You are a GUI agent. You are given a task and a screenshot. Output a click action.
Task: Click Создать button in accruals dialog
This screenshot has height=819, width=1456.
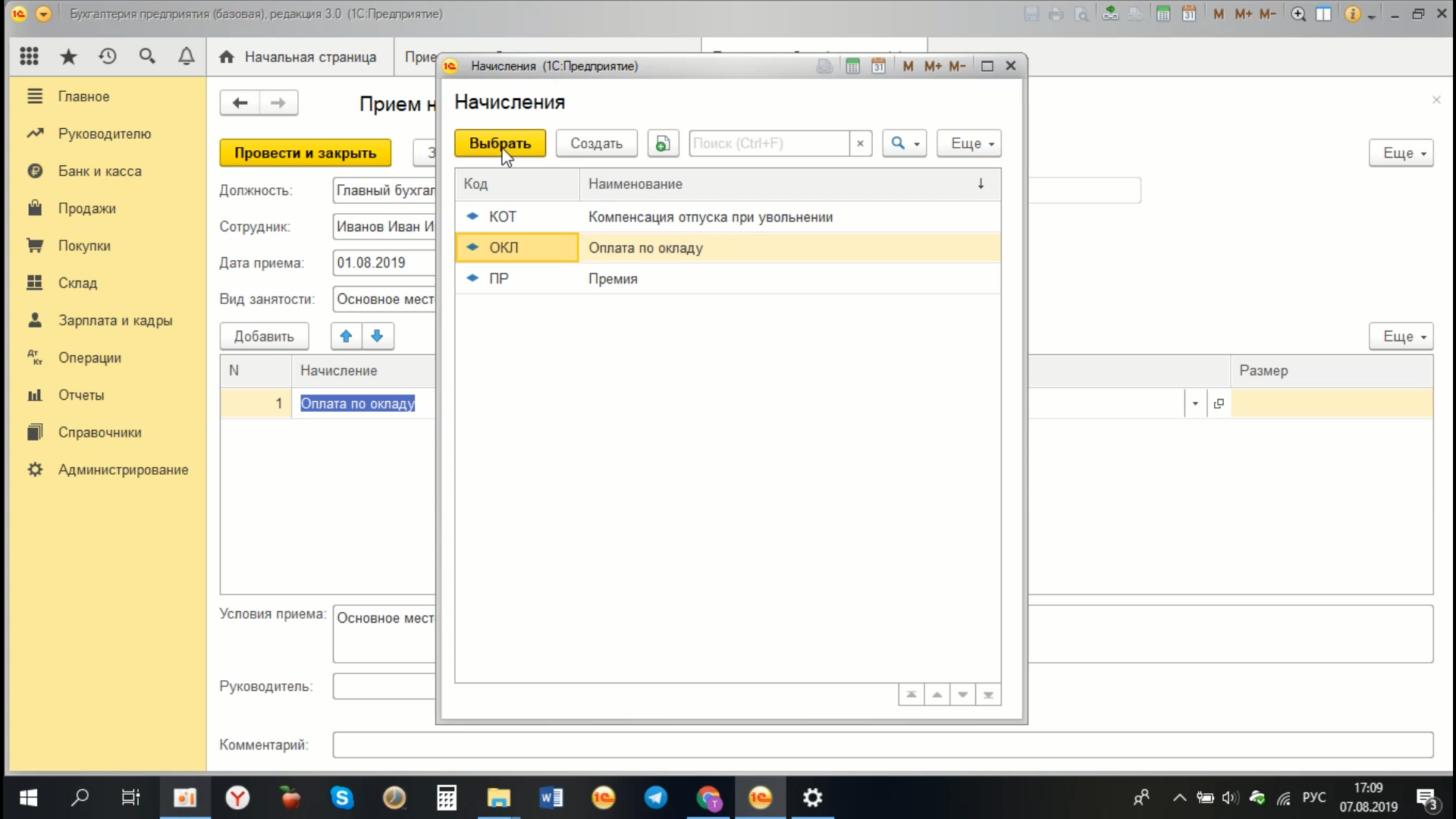point(596,143)
